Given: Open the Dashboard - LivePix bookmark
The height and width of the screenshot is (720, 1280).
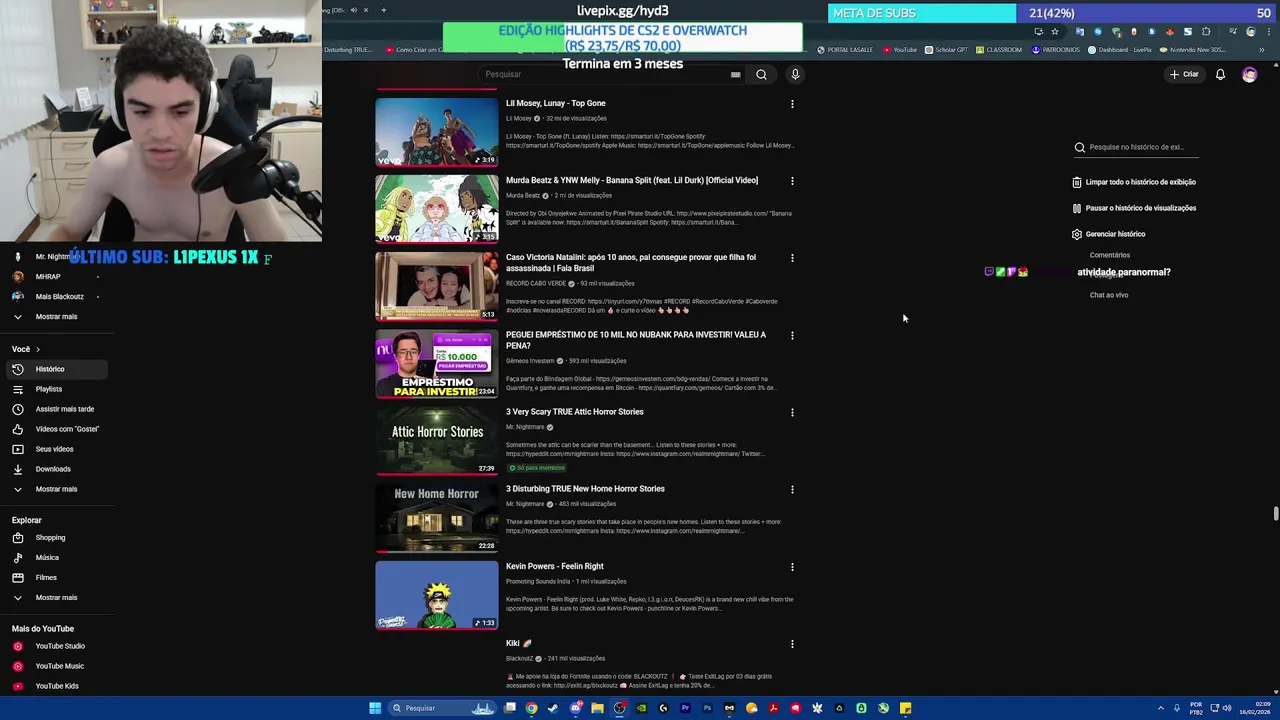Looking at the screenshot, I should point(1120,49).
